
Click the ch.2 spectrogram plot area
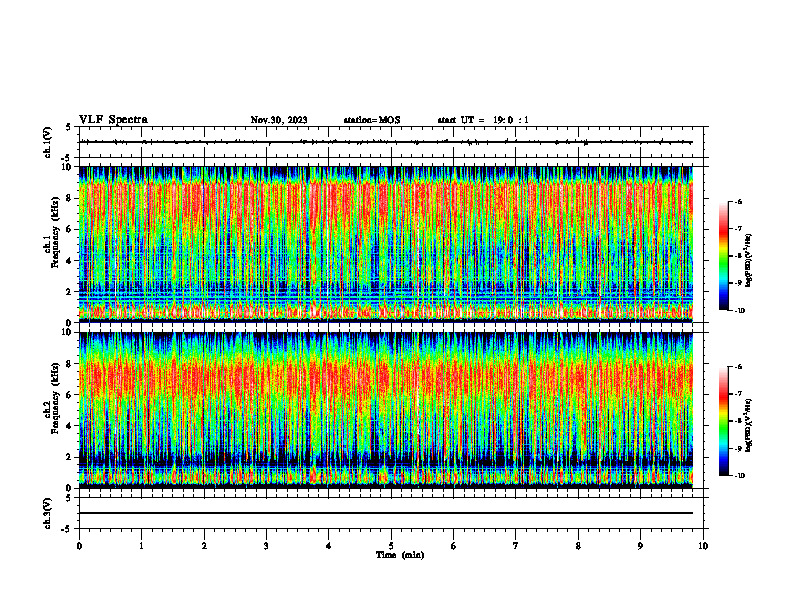point(386,410)
